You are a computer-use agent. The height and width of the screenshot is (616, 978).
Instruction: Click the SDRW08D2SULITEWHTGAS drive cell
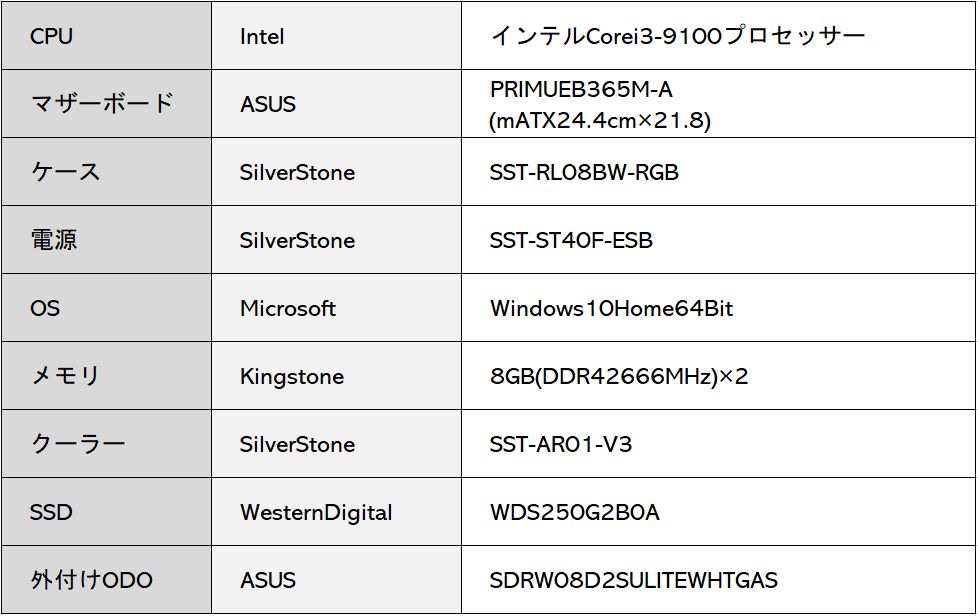tap(719, 580)
